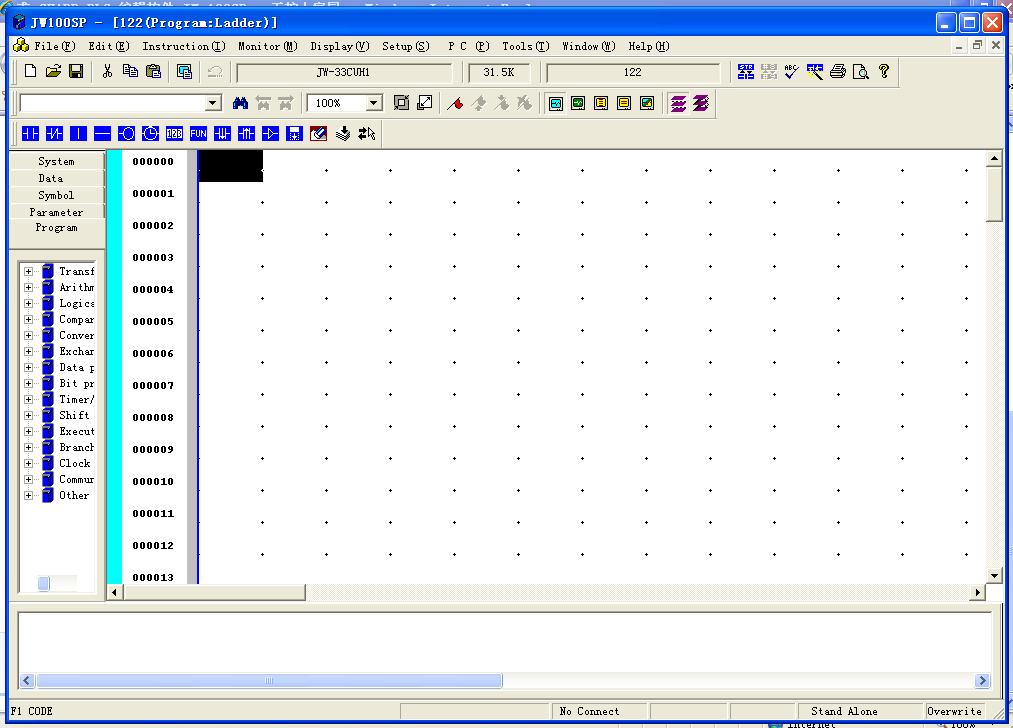
Task: Click the FUN function instruction icon
Action: pos(198,133)
